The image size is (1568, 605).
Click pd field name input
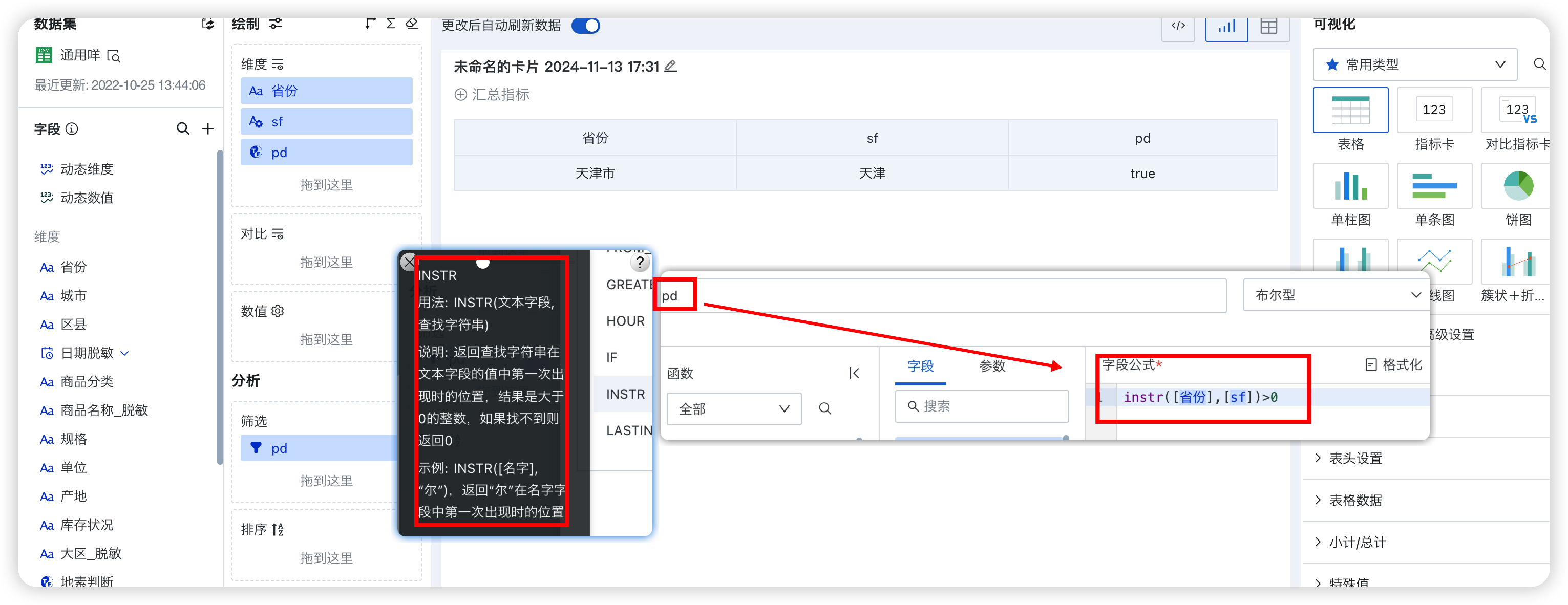[x=942, y=296]
